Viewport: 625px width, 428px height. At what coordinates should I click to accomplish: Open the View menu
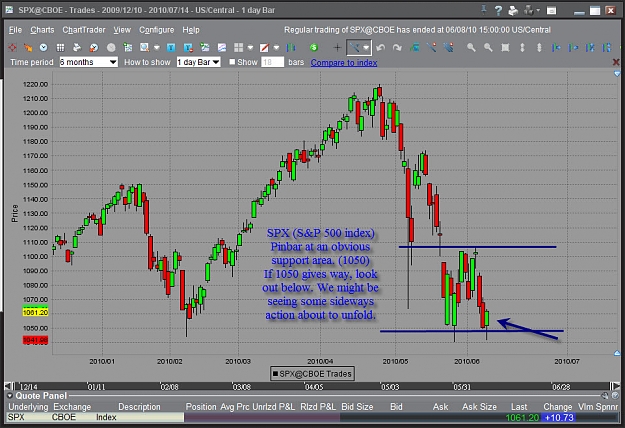122,30
